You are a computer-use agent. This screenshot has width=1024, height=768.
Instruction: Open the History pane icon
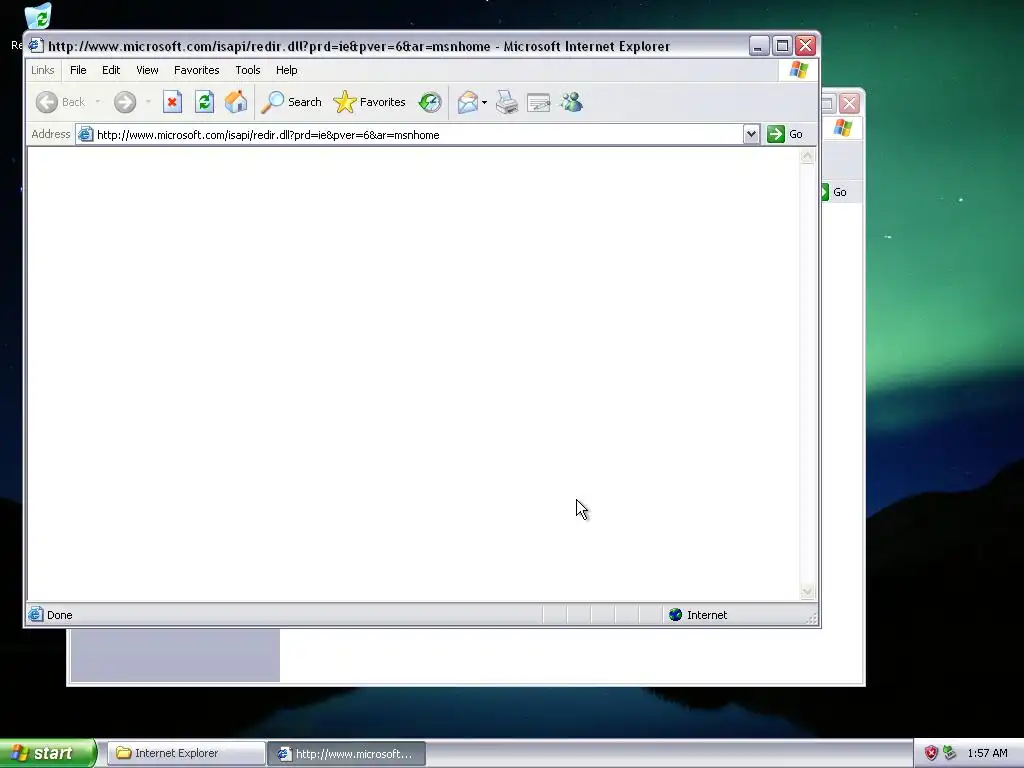click(430, 102)
